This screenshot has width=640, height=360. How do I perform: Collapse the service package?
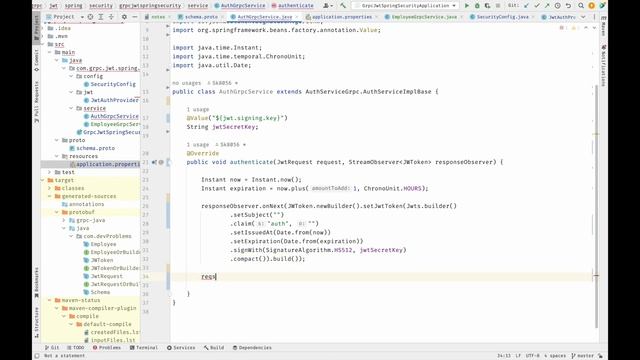[71, 108]
